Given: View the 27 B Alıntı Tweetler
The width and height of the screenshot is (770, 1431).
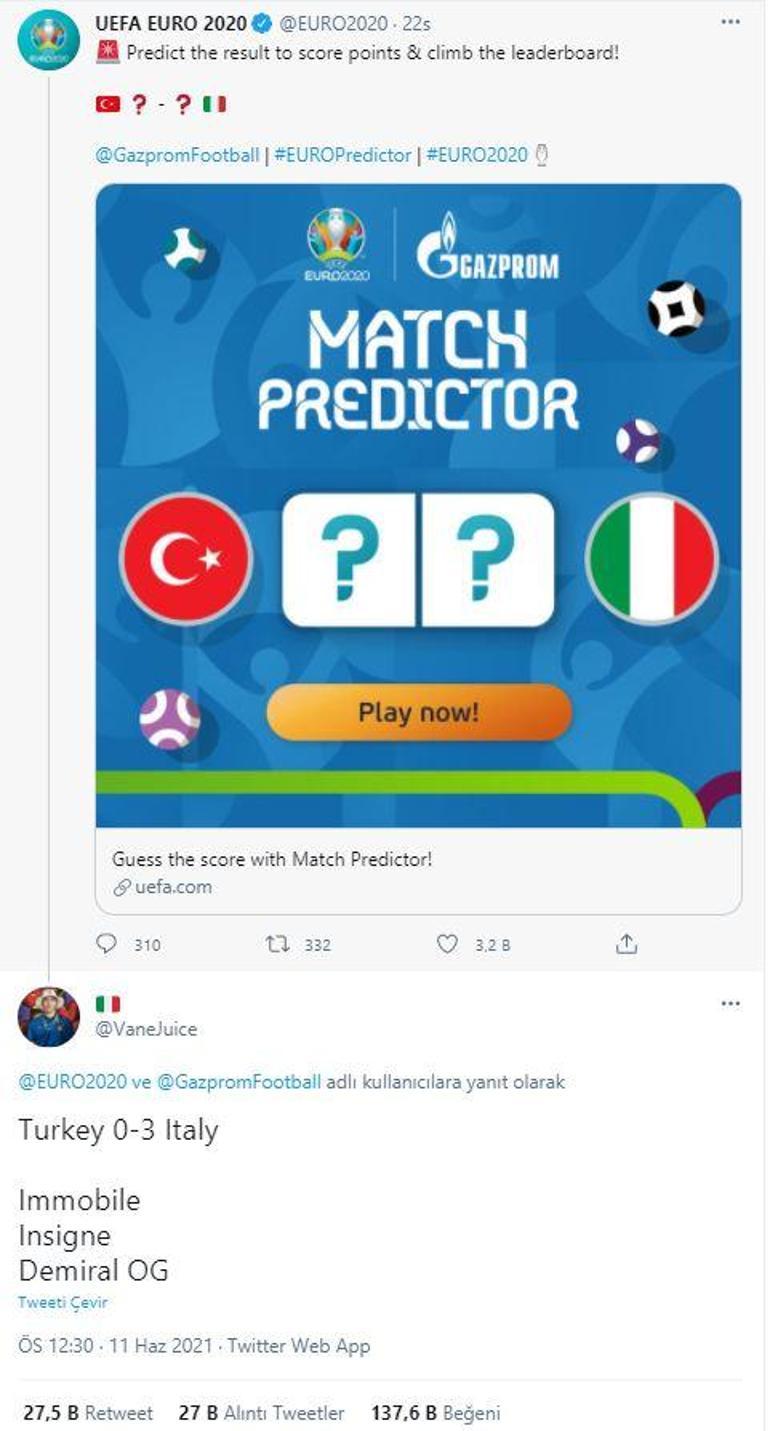Looking at the screenshot, I should click(x=261, y=1413).
